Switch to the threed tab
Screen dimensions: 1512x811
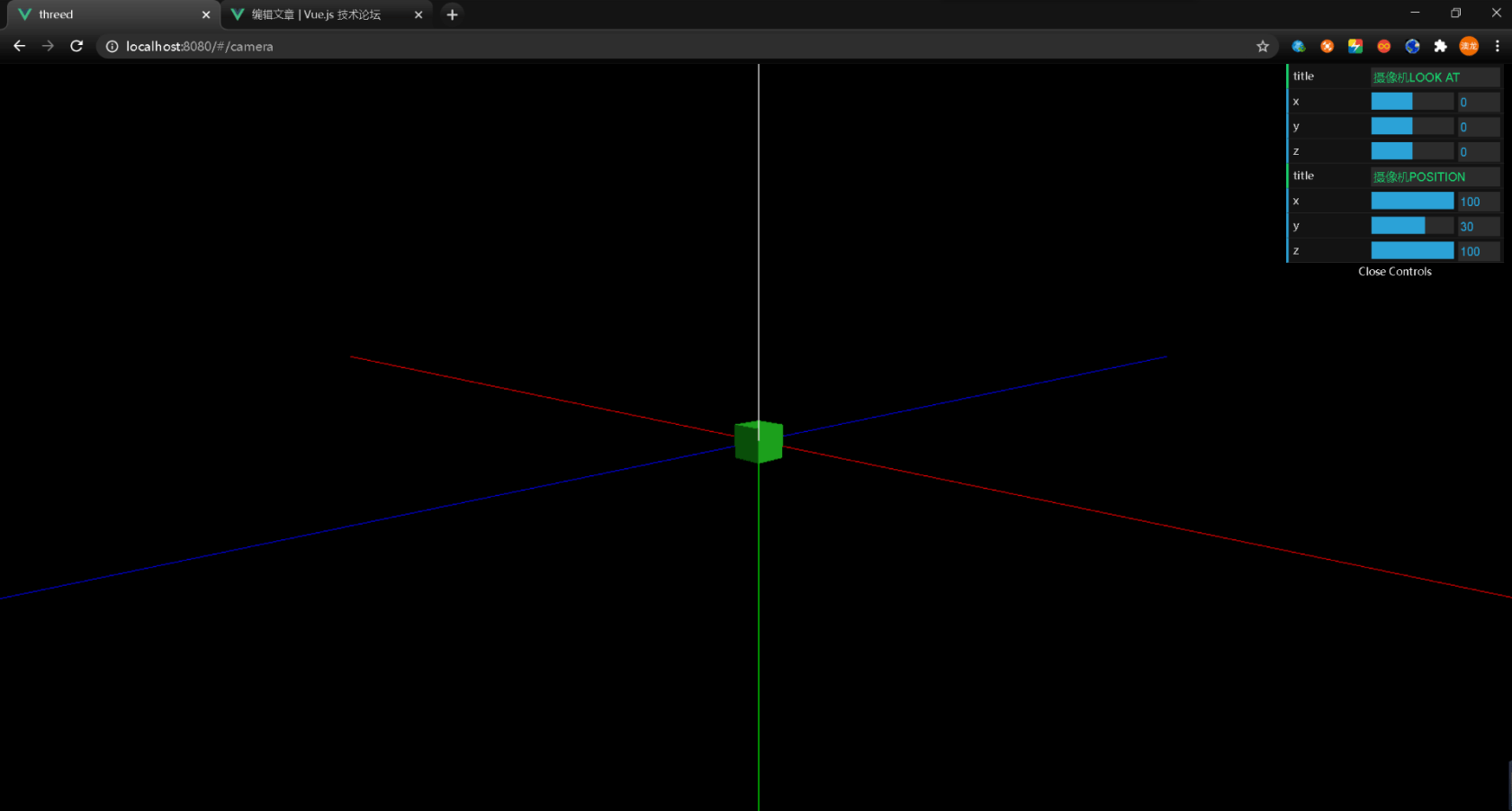tap(113, 14)
